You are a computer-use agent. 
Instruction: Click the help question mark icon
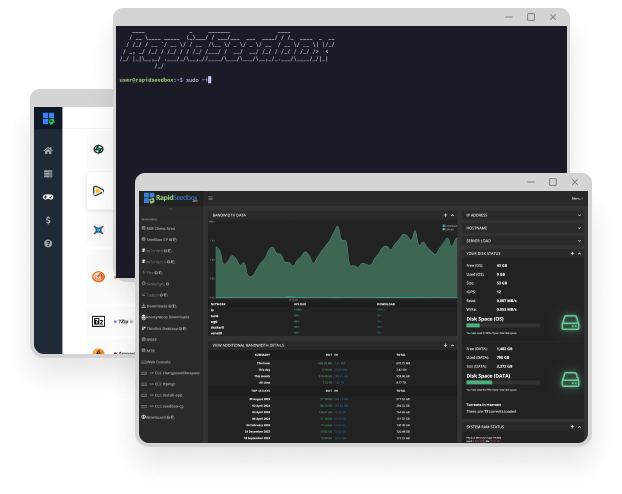(47, 244)
